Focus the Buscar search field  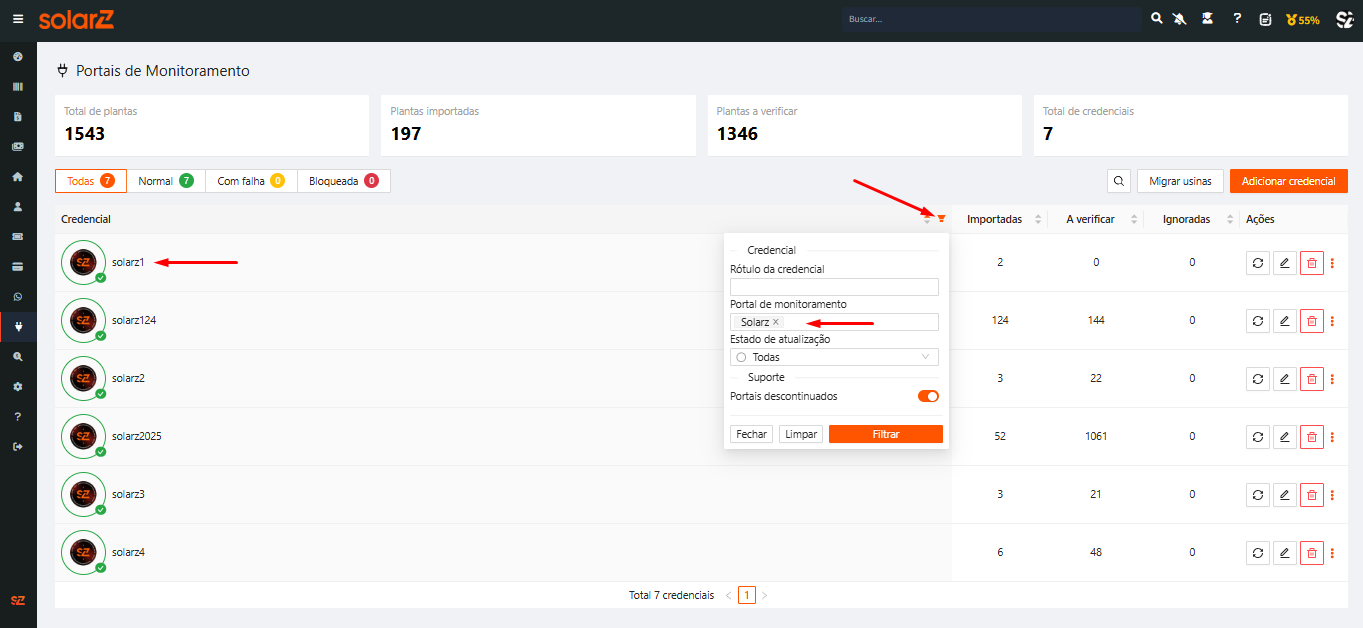pyautogui.click(x=991, y=19)
